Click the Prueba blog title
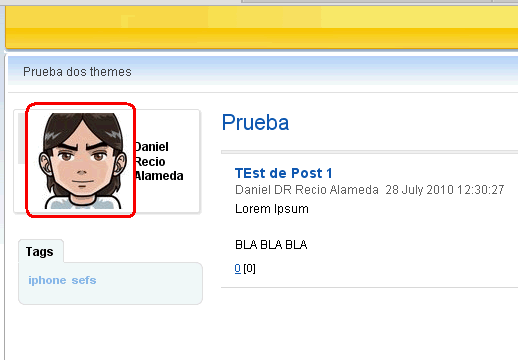 click(x=255, y=123)
